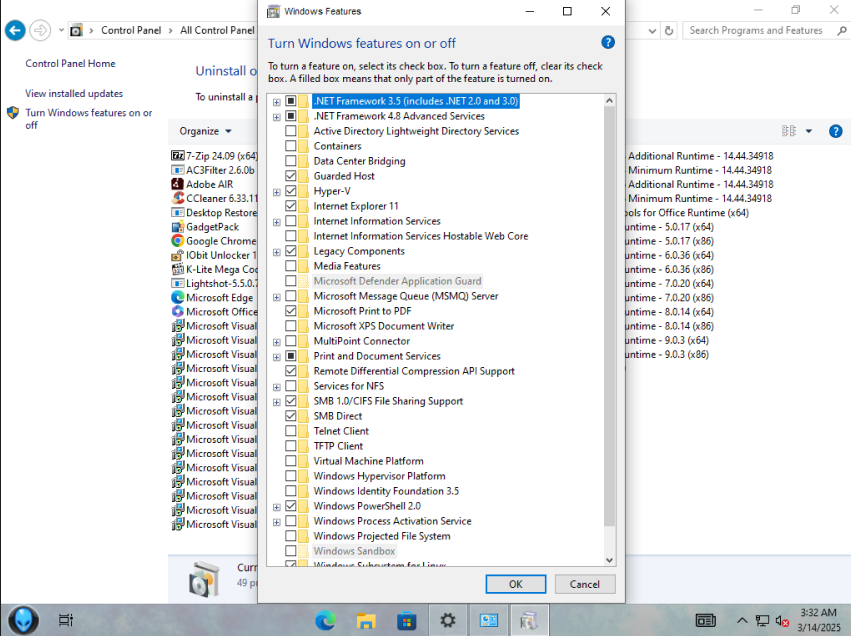851x636 pixels.
Task: Open Settings gear on the taskbar
Action: click(448, 620)
